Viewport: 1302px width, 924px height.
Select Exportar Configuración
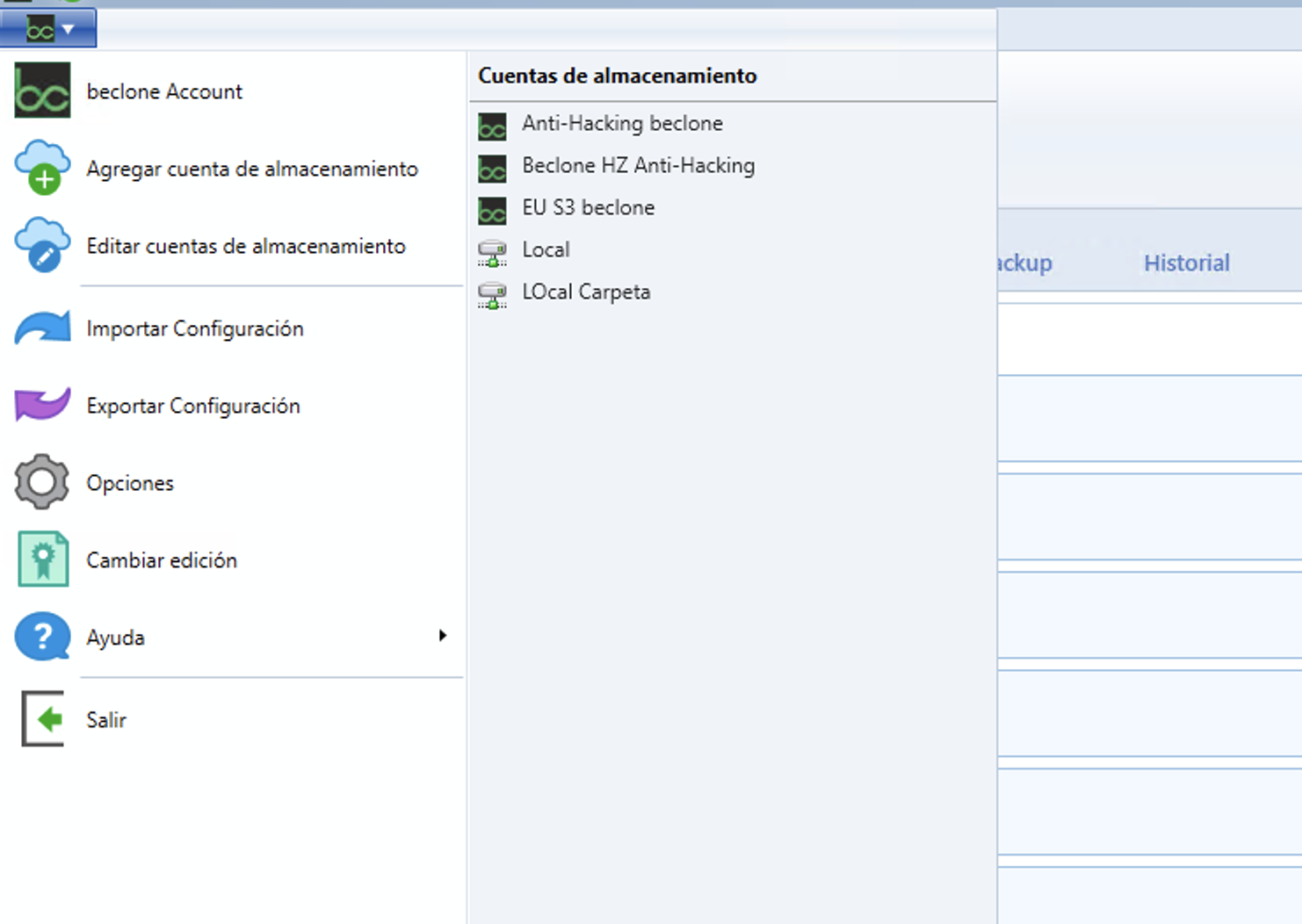click(x=193, y=406)
